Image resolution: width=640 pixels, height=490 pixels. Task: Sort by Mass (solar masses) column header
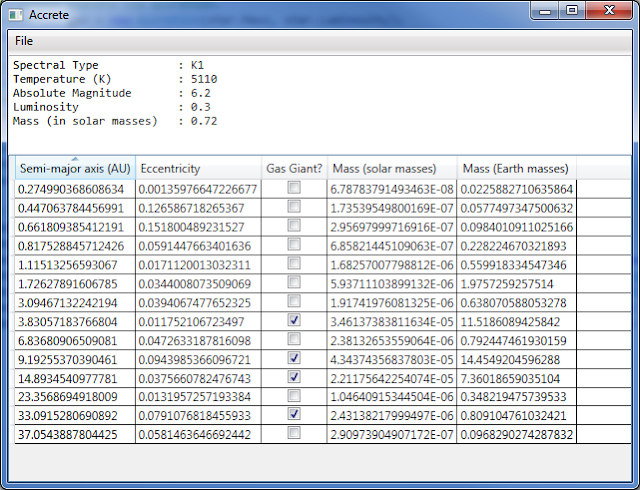pyautogui.click(x=392, y=168)
